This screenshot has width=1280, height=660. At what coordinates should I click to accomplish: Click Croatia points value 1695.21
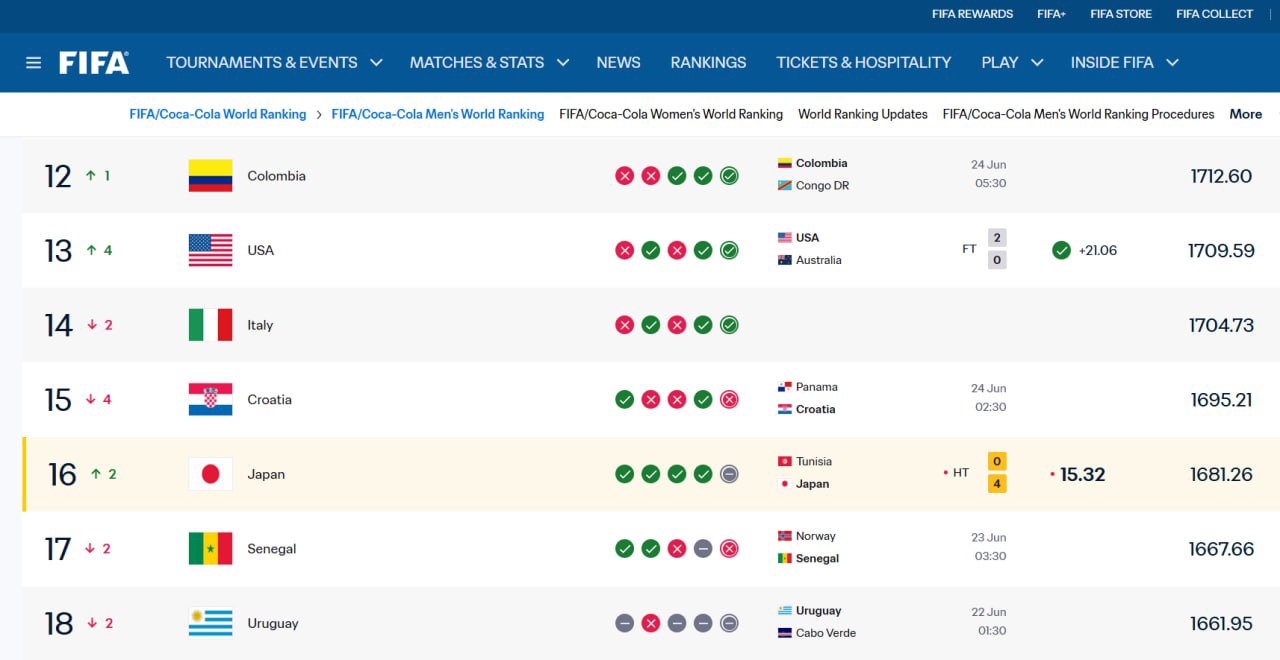[1221, 400]
